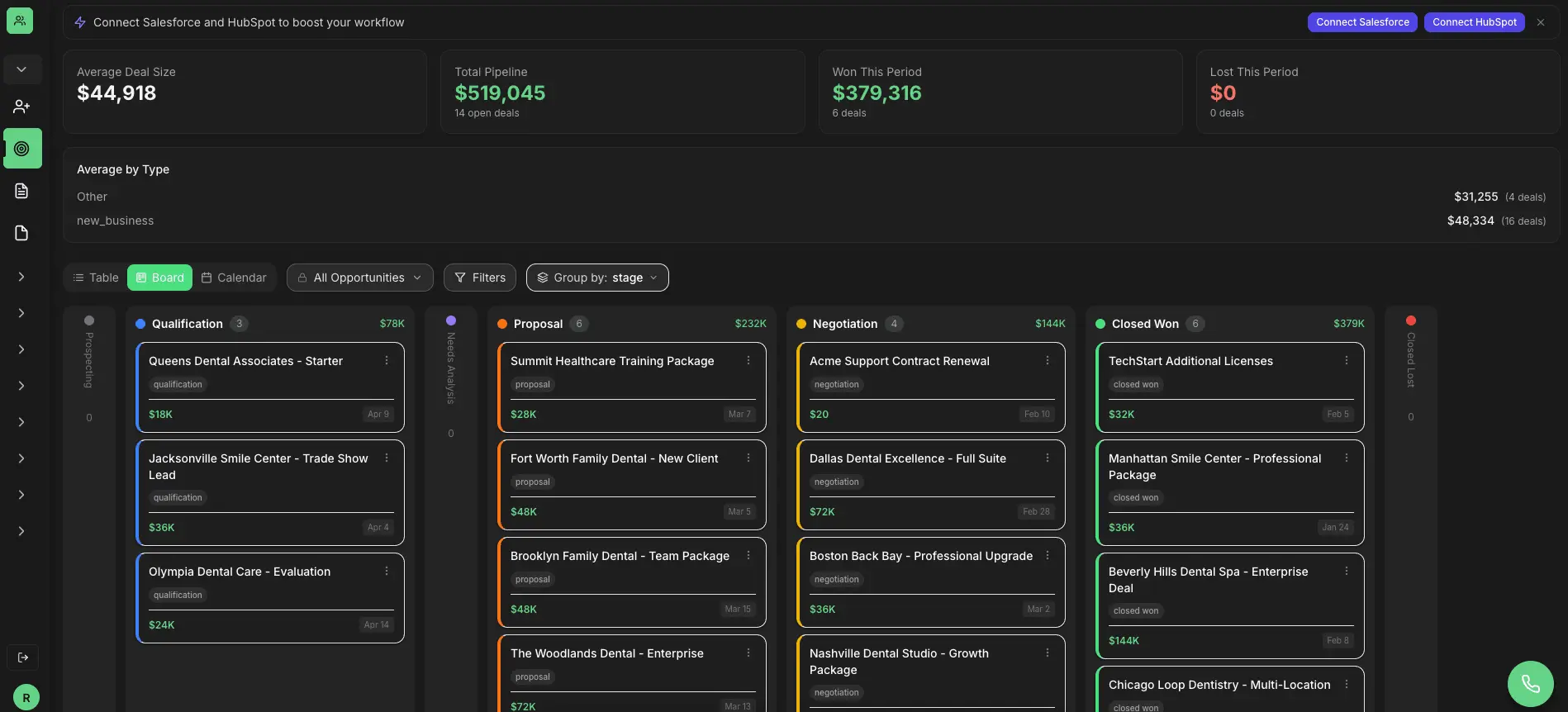Click the Mar 7 date on Summit Healthcare
This screenshot has height=712, width=1568.
(739, 414)
